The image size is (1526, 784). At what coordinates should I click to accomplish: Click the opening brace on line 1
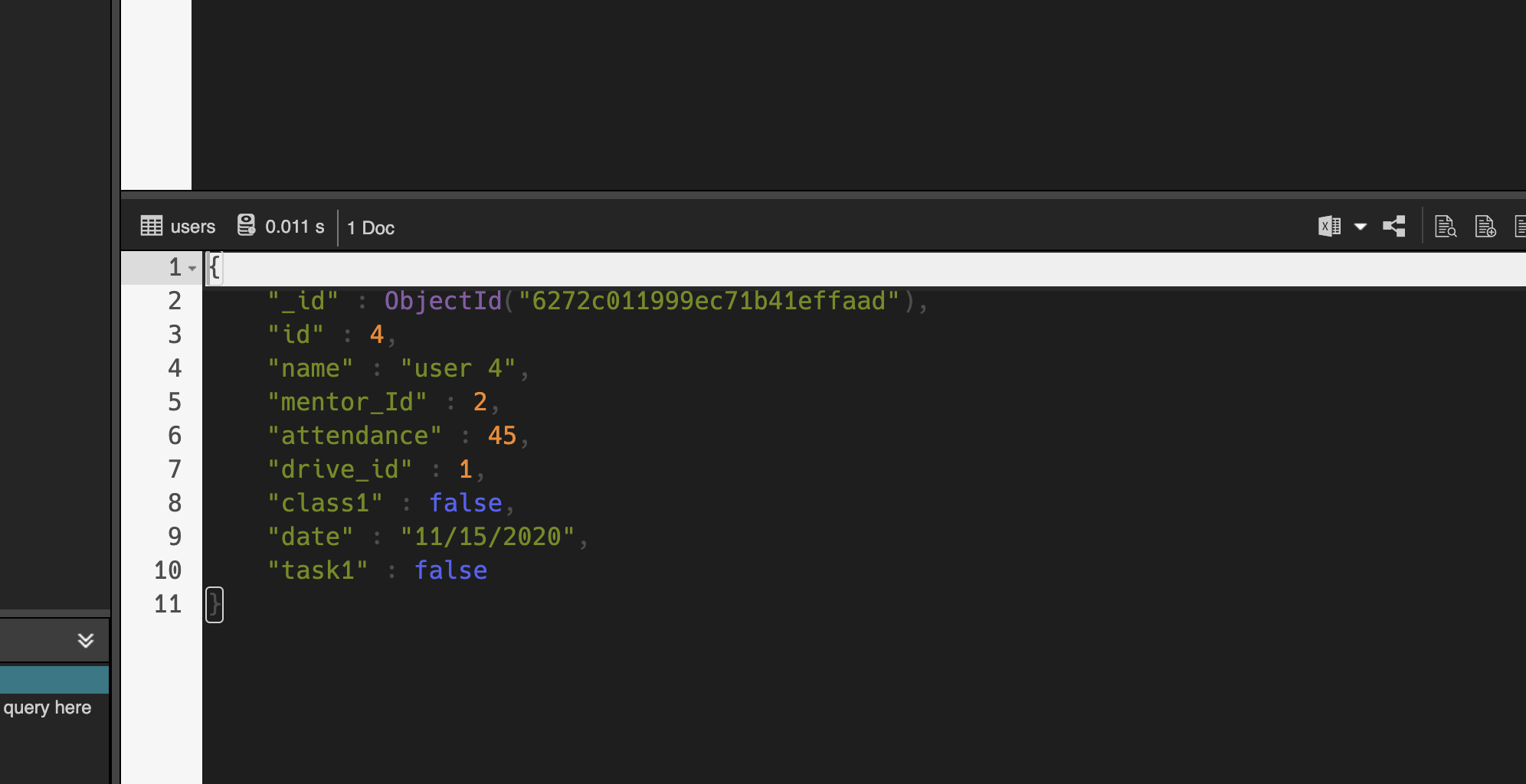(x=214, y=268)
